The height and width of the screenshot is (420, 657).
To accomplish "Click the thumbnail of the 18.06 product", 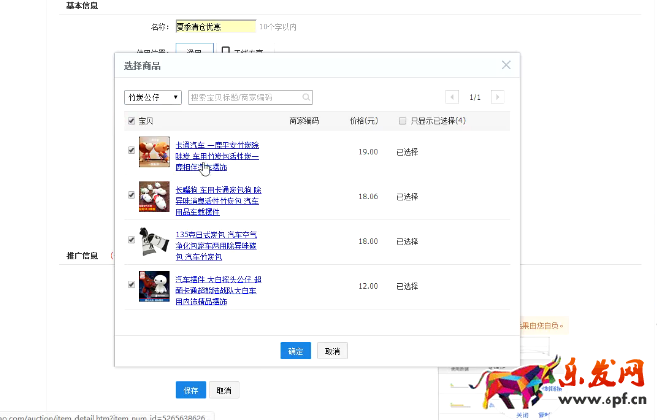I will click(x=154, y=196).
